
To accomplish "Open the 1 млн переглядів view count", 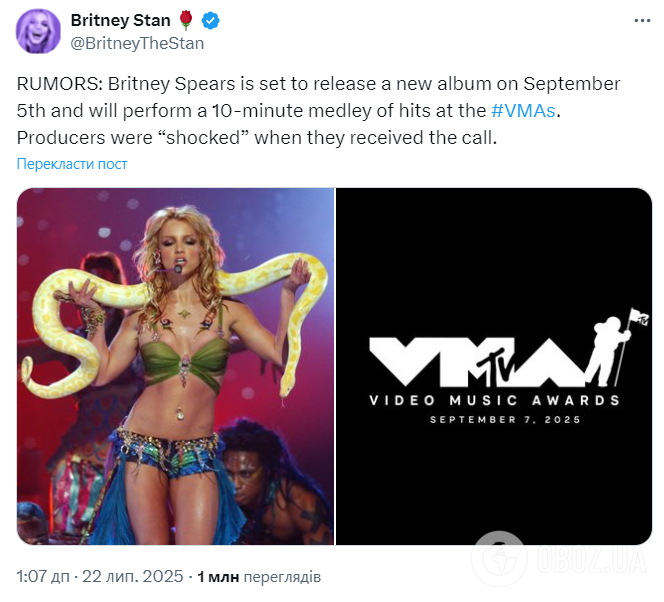I will click(x=259, y=577).
